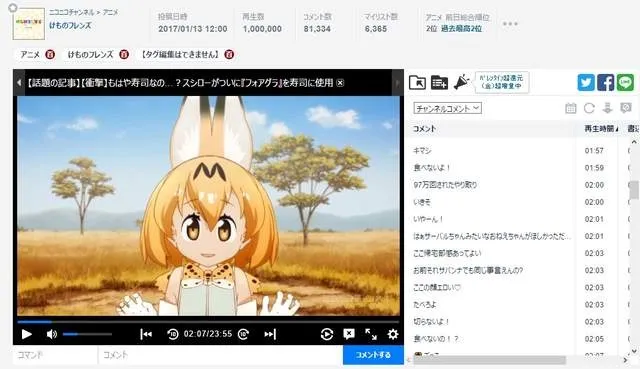Skip to the video end
Image resolution: width=640 pixels, height=369 pixels.
[x=270, y=334]
